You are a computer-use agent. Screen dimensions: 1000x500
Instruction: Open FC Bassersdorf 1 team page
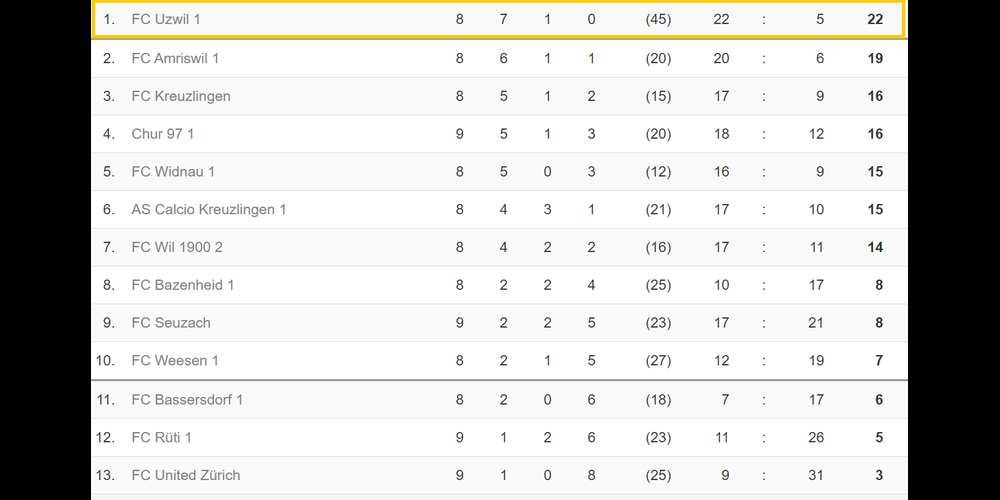point(187,400)
